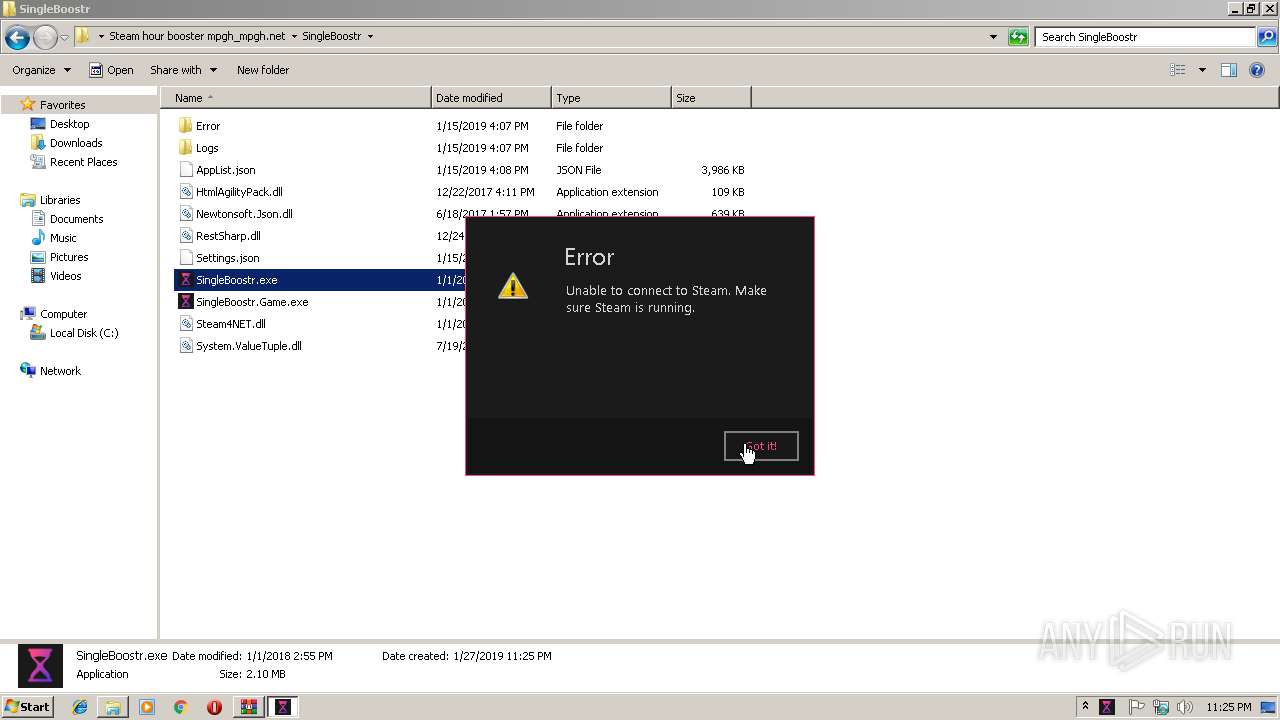Click the SingleBoostr hourglass taskbar button
This screenshot has height=720, width=1280.
pos(283,707)
